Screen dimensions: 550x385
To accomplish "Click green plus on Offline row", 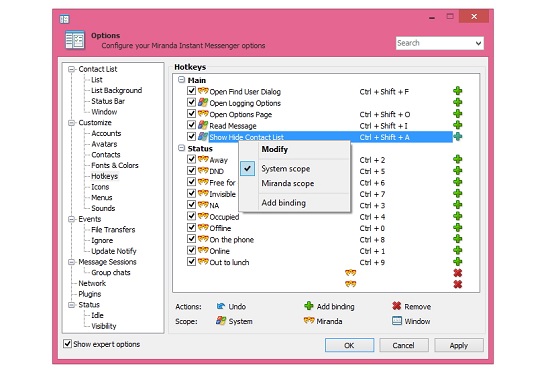I will click(457, 228).
